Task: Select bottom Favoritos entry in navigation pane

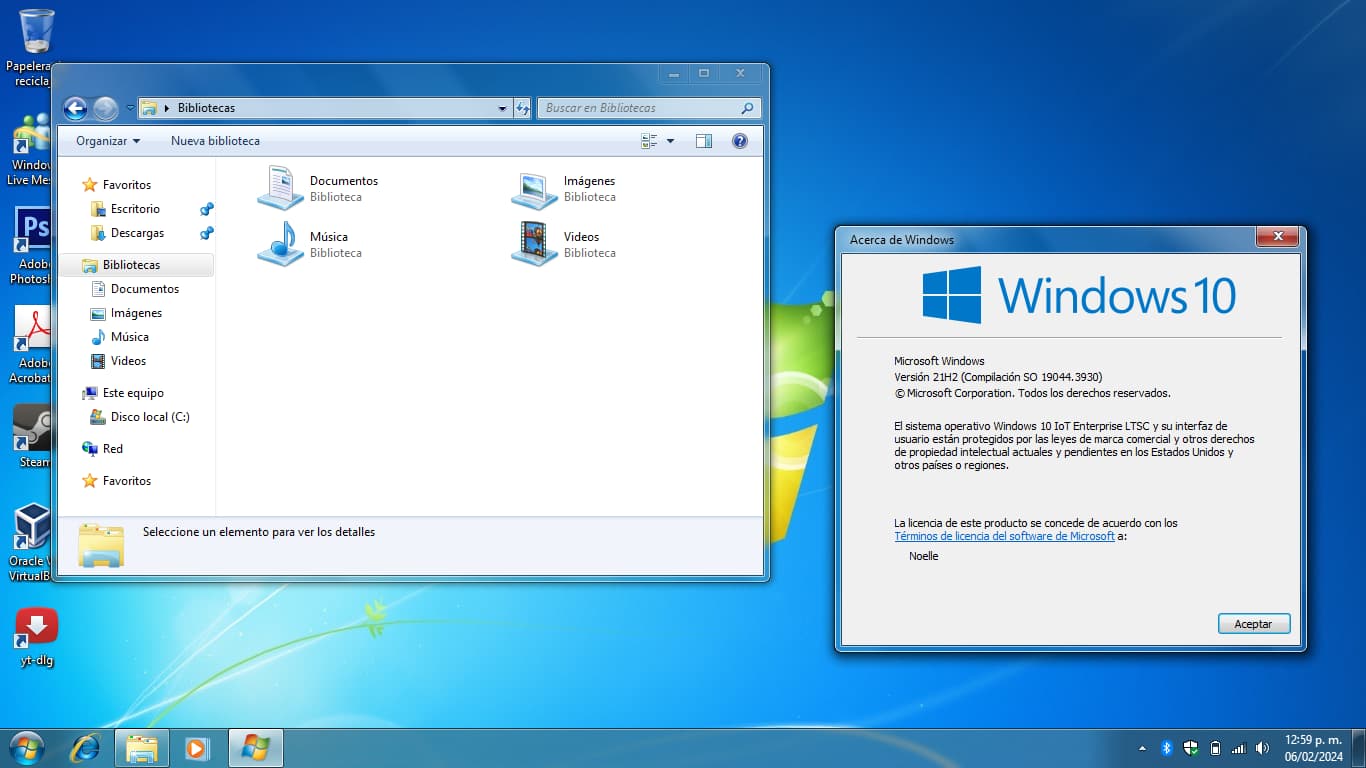Action: 127,481
